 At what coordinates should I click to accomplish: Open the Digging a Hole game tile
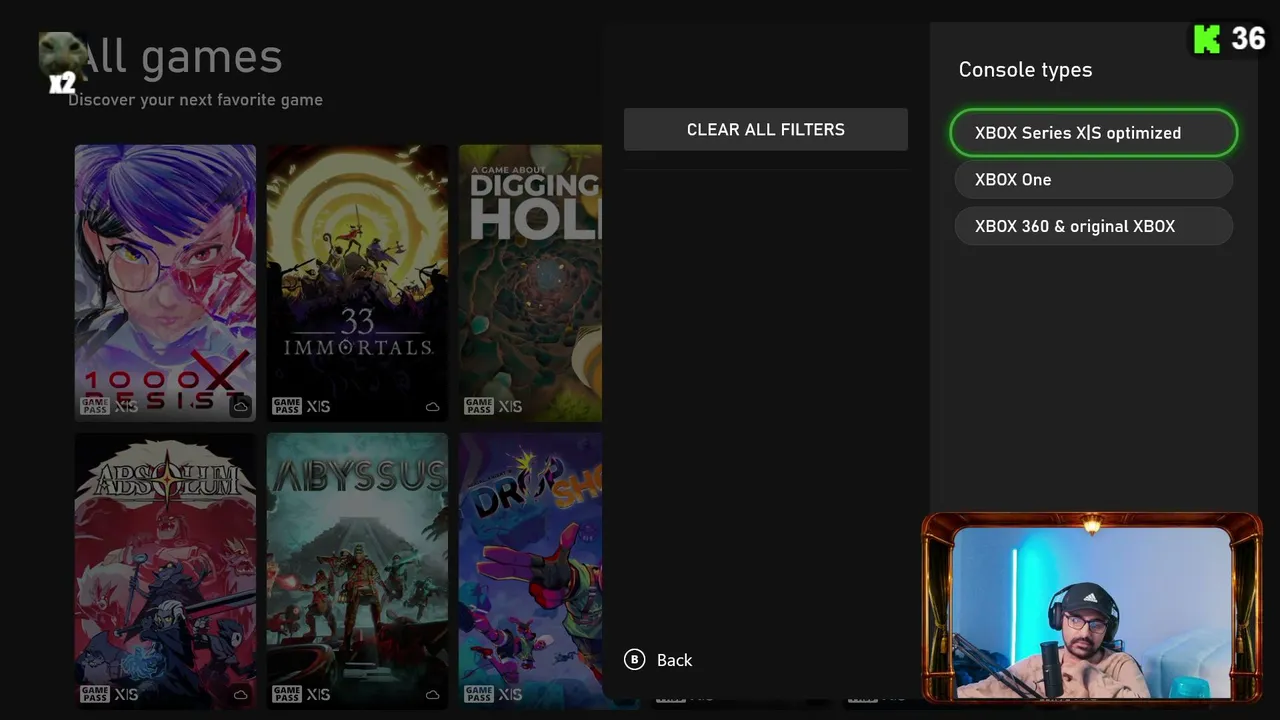point(530,283)
